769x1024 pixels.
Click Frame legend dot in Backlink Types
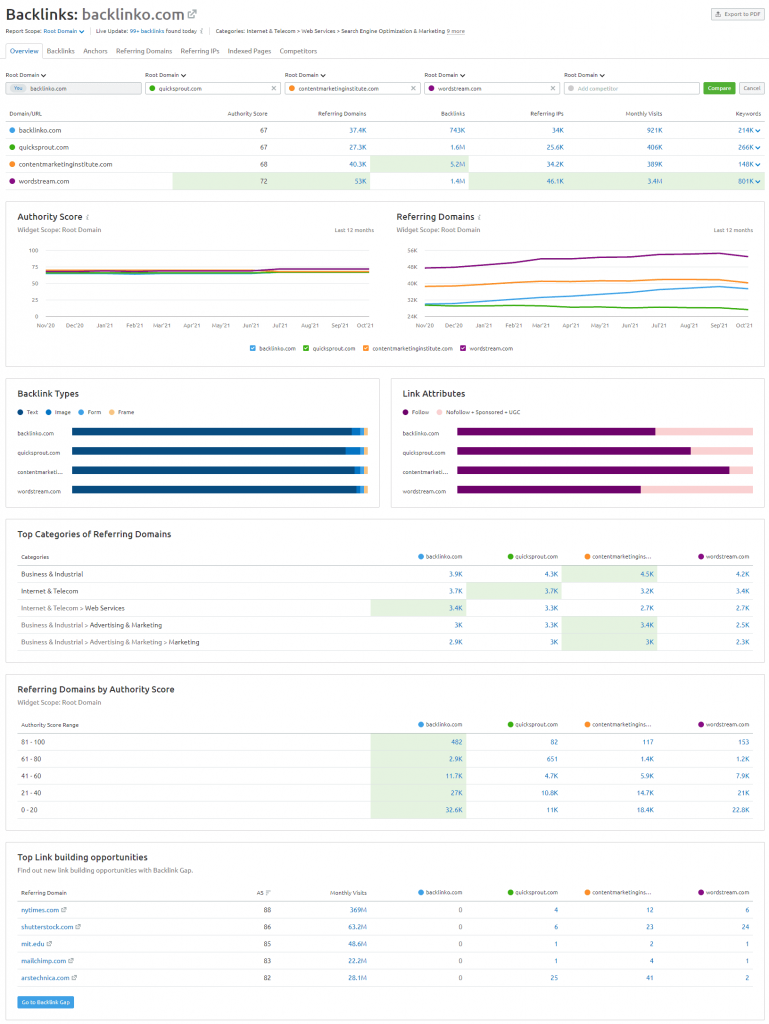112,412
